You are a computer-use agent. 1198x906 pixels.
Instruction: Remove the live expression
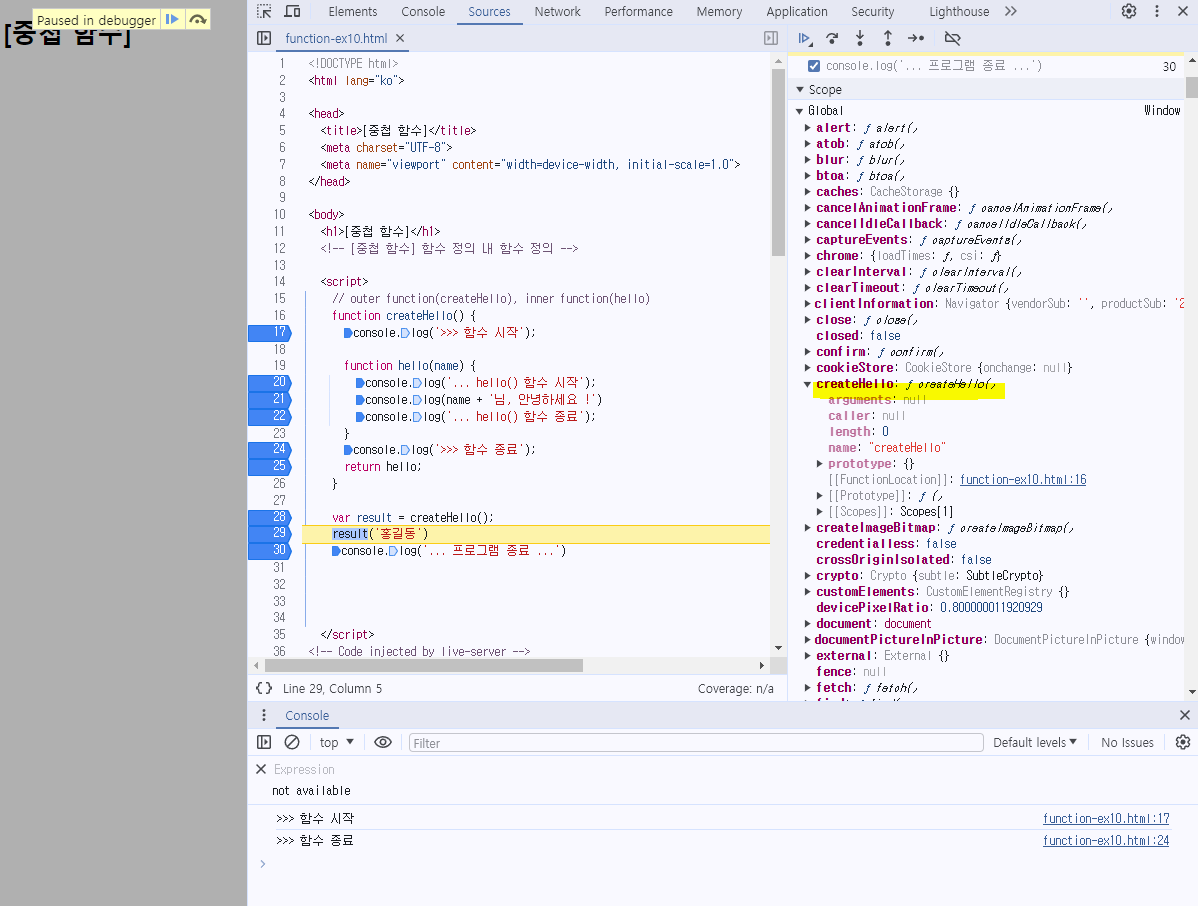(261, 769)
